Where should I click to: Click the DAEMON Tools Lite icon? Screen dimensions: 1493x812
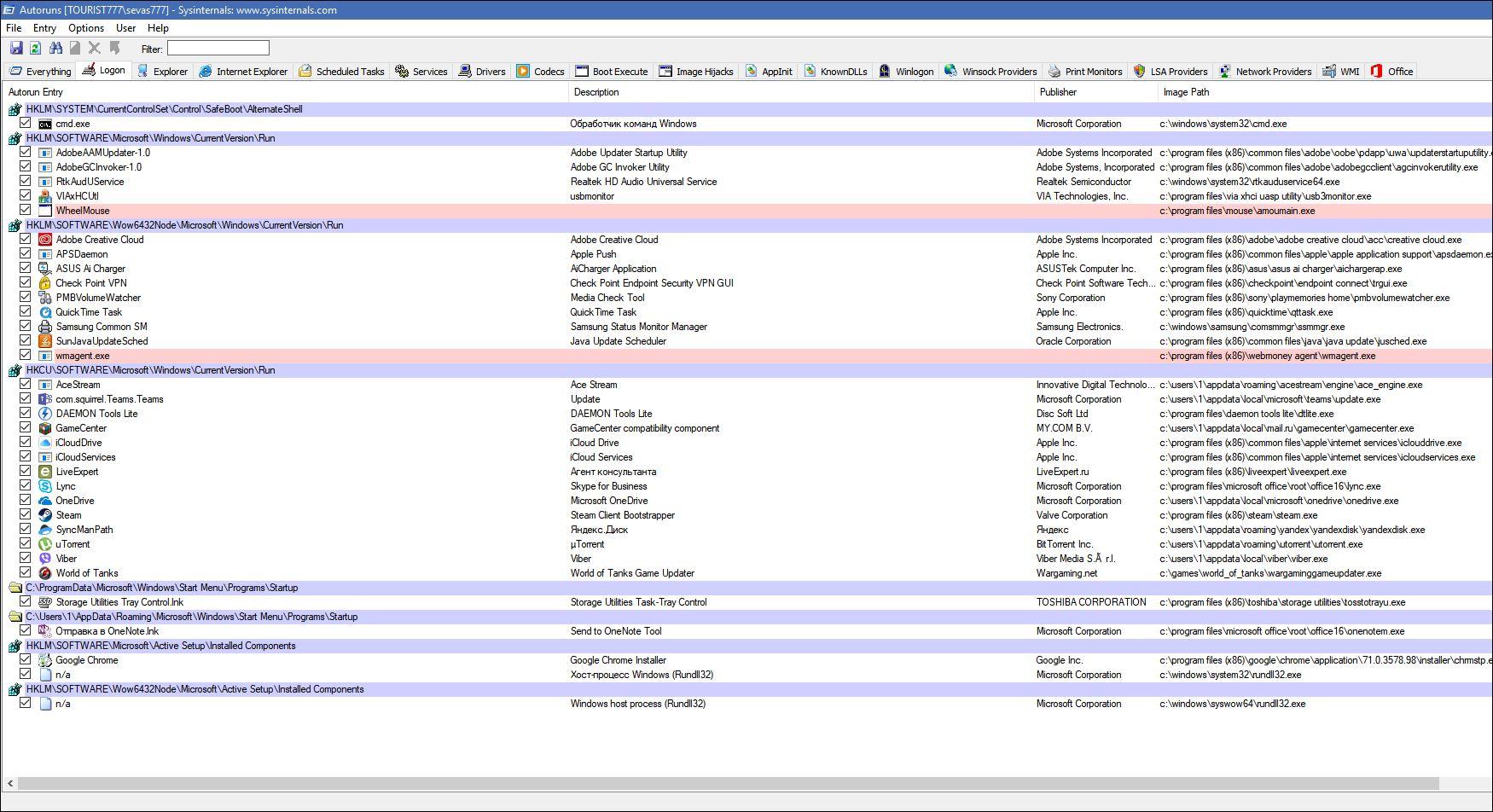pos(45,414)
